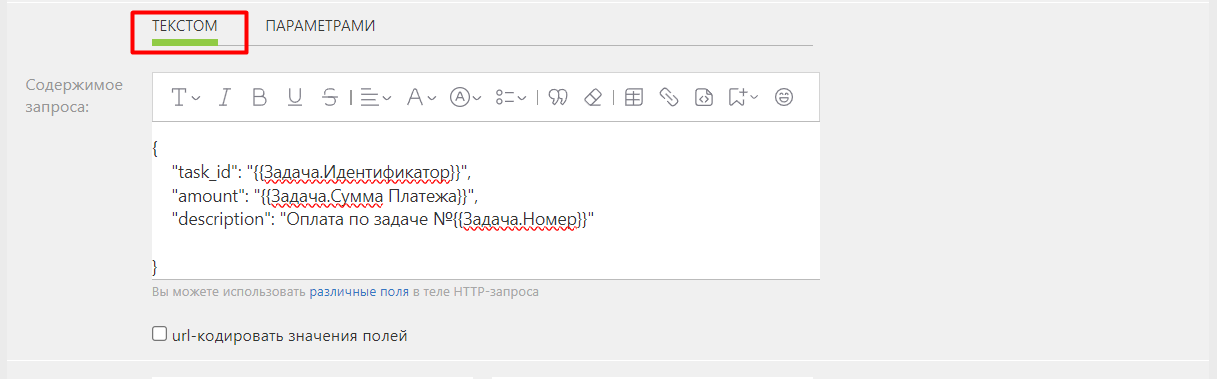Insert a table with the table icon
Screen dimensions: 1217x379
(633, 97)
